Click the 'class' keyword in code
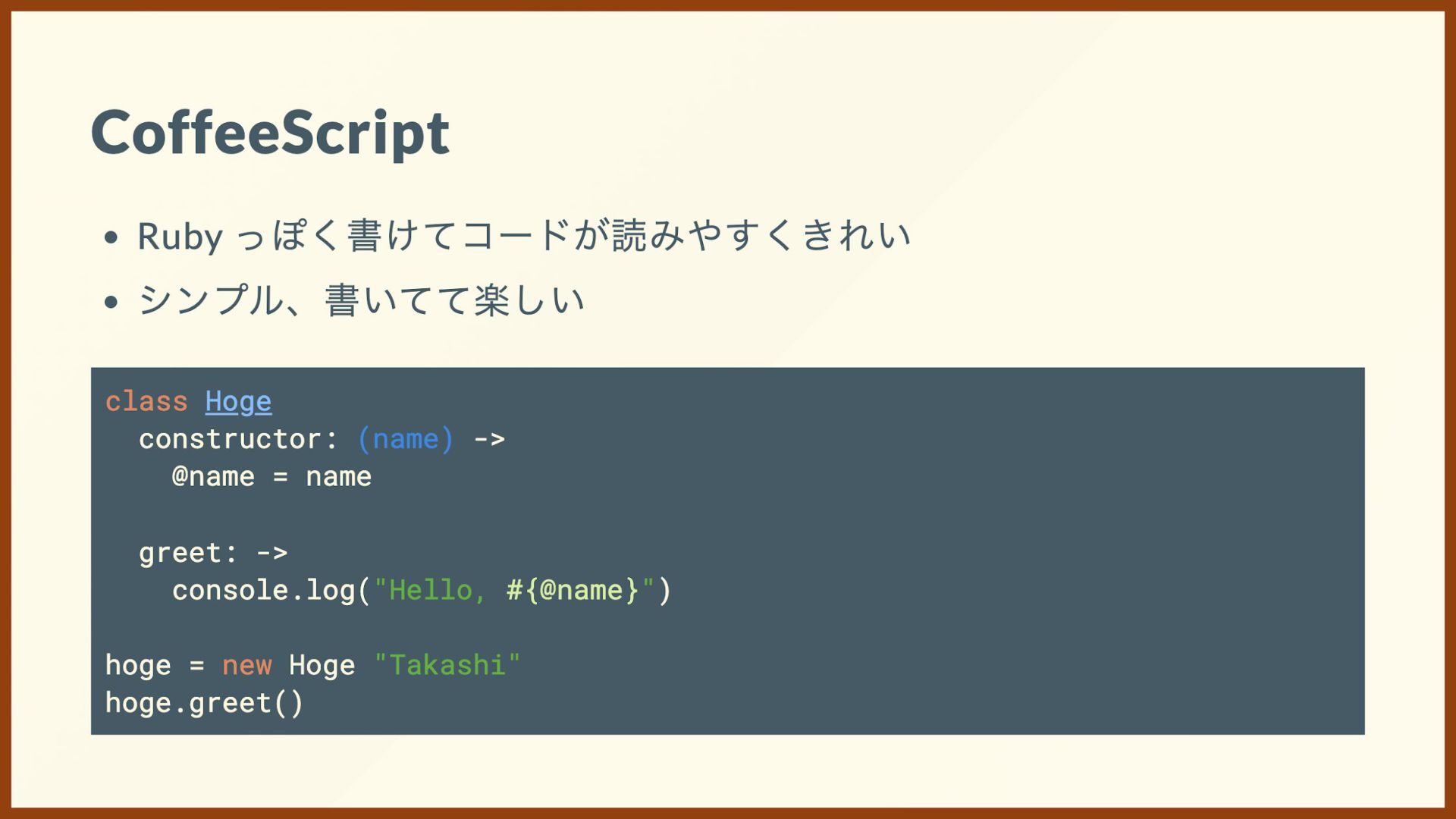This screenshot has width=1456, height=819. click(x=146, y=401)
